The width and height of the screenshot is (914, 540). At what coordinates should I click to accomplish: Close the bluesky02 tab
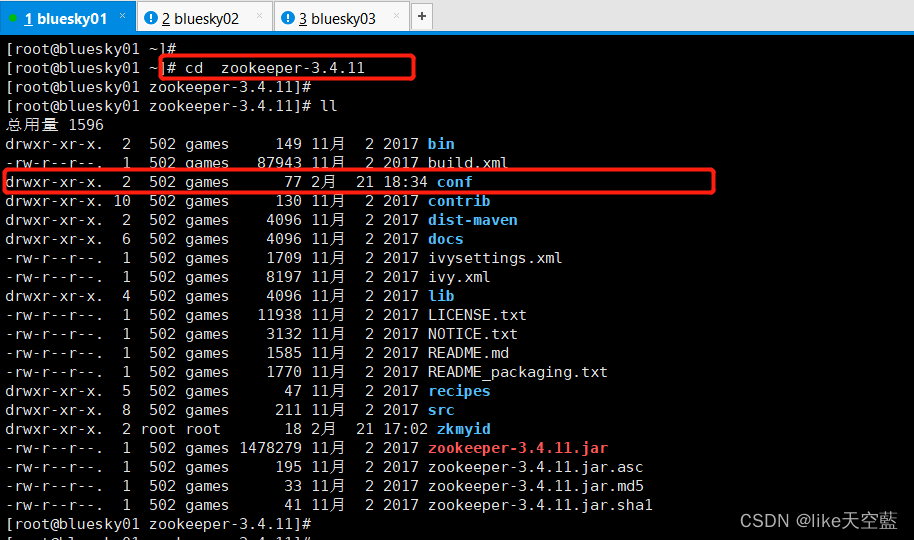[x=259, y=16]
